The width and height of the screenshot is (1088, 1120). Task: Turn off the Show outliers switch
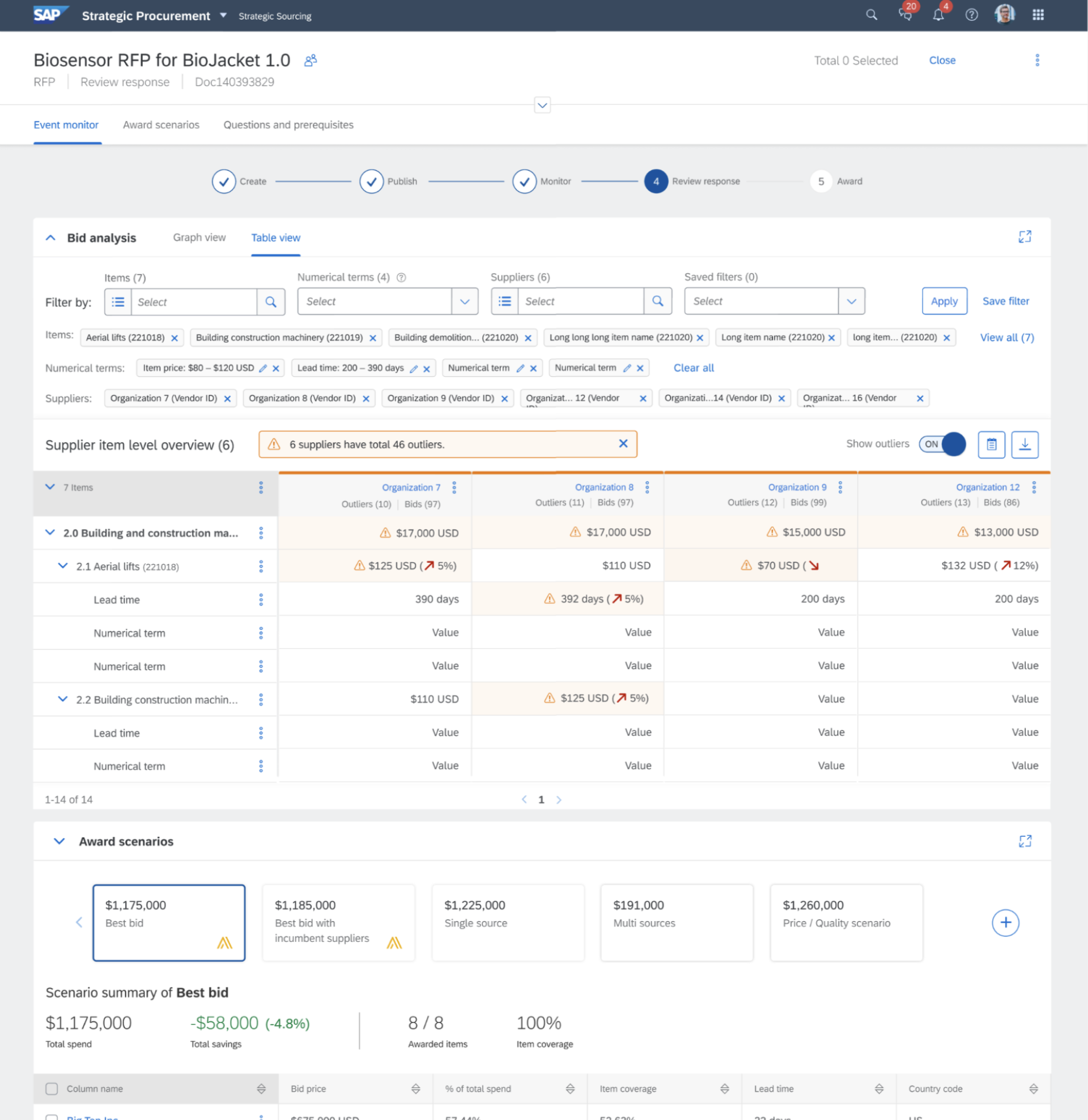coord(942,444)
